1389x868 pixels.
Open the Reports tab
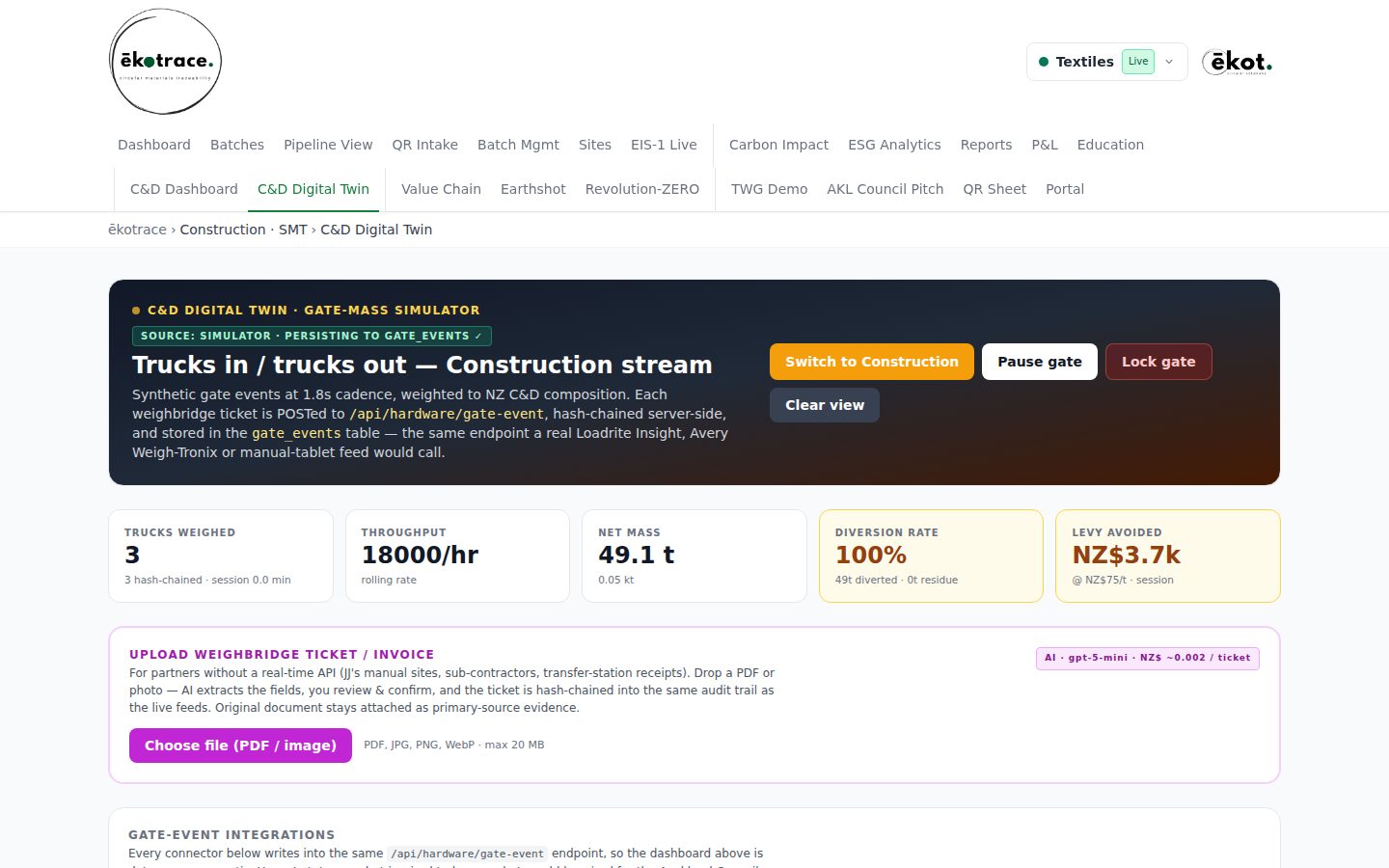coord(986,145)
